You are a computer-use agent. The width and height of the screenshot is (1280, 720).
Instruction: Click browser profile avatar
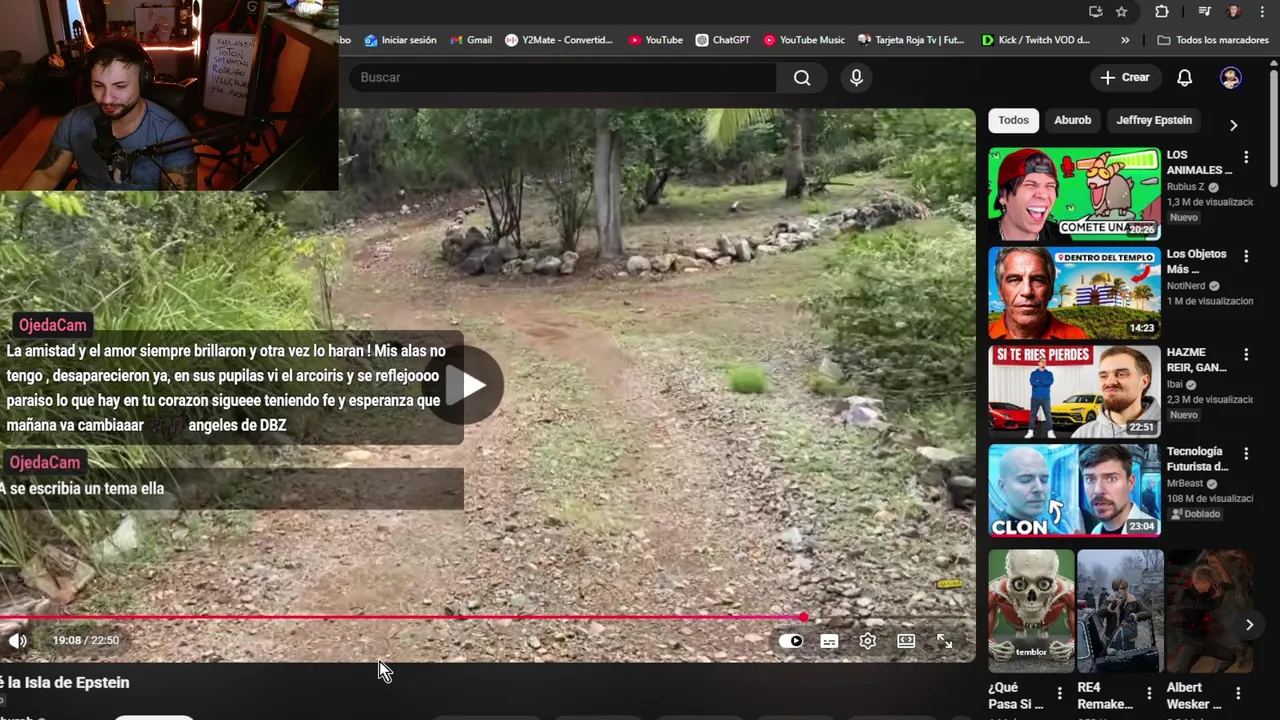point(1234,12)
